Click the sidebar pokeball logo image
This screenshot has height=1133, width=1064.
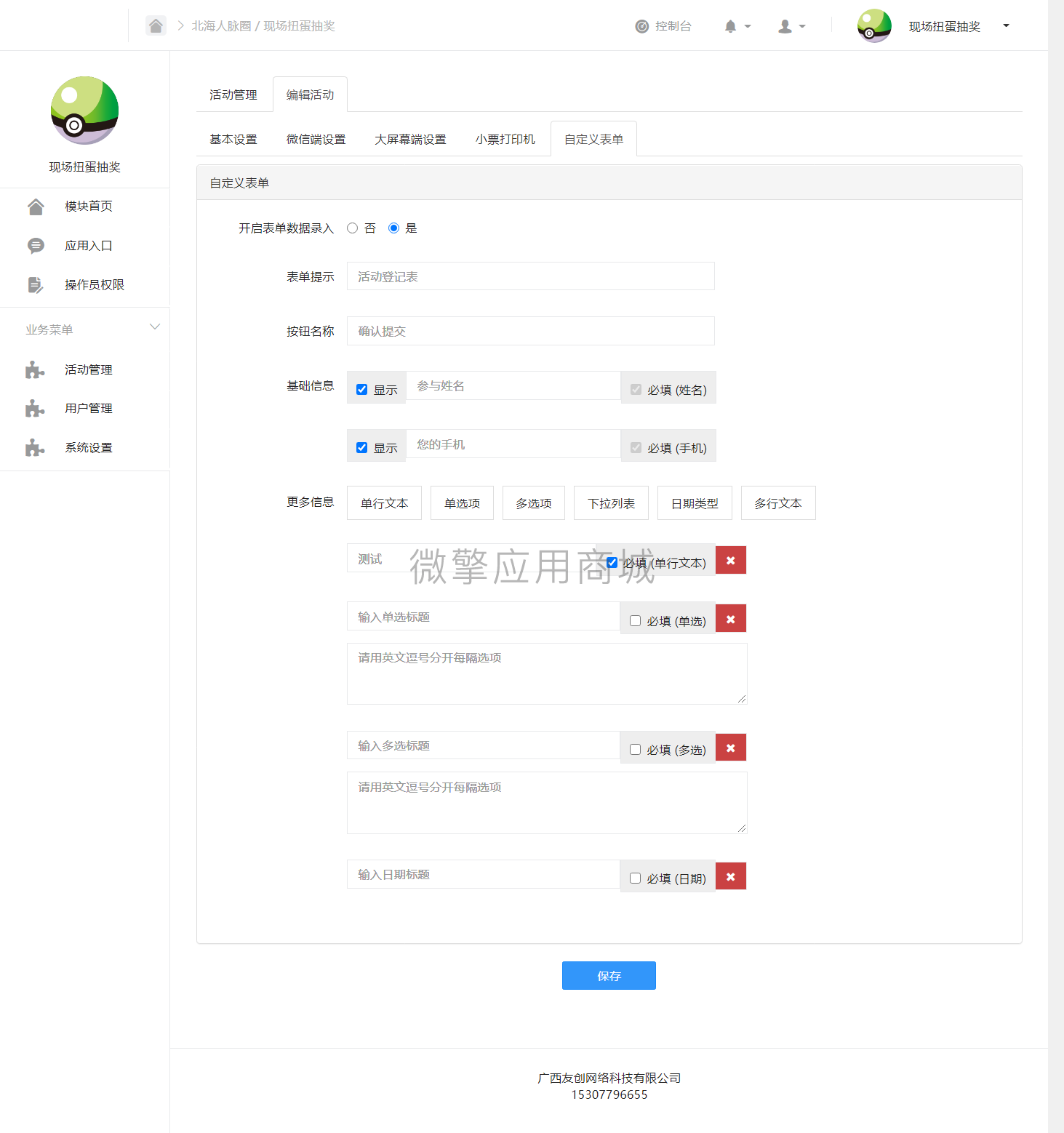[x=84, y=111]
